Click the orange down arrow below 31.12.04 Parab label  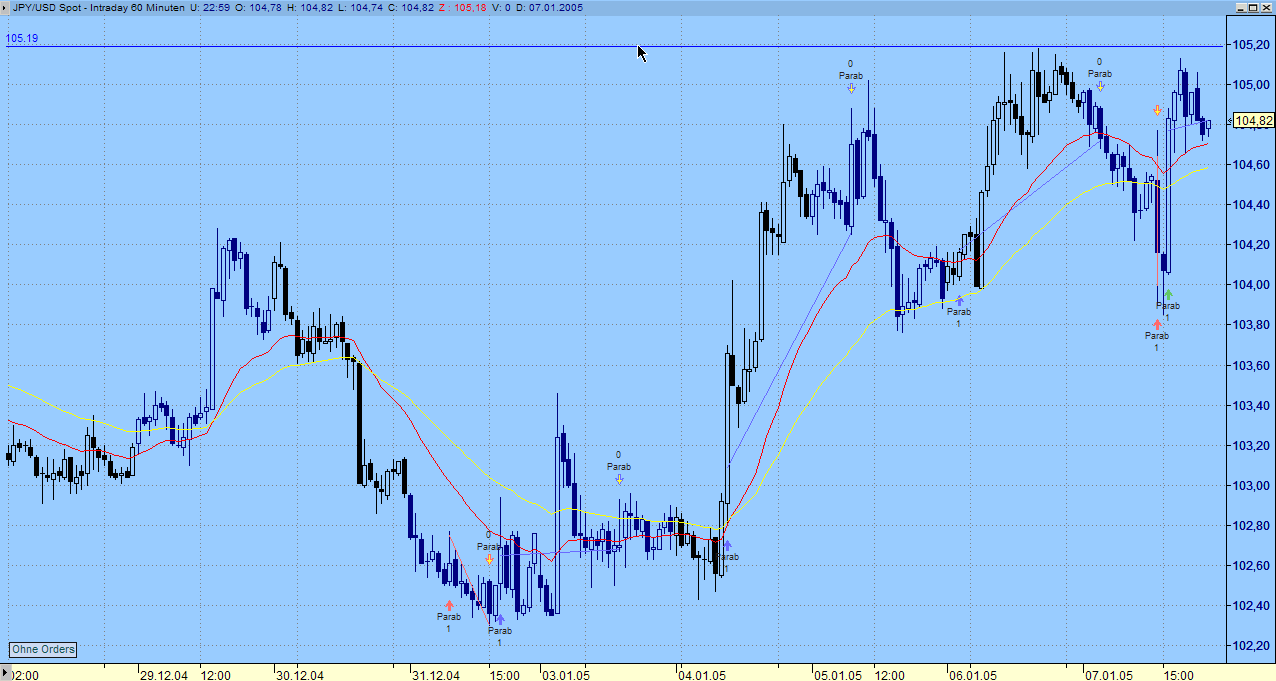(489, 559)
